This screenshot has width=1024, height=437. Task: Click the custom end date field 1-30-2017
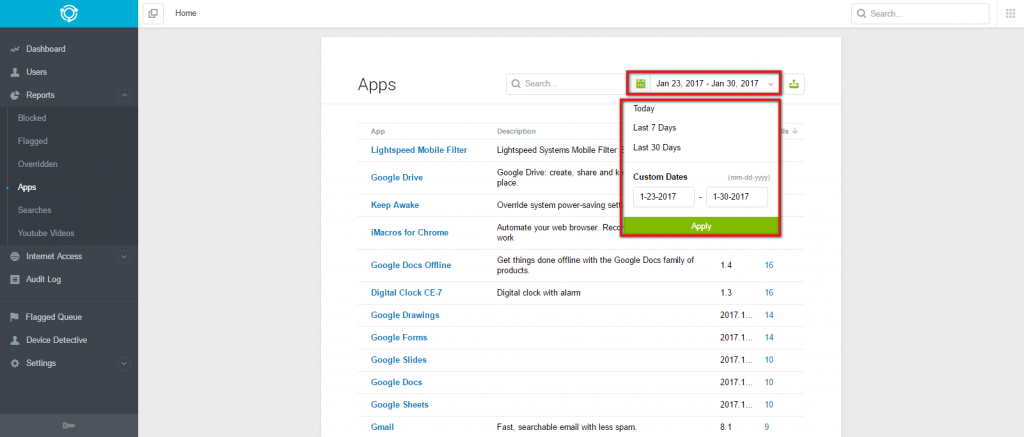(737, 197)
